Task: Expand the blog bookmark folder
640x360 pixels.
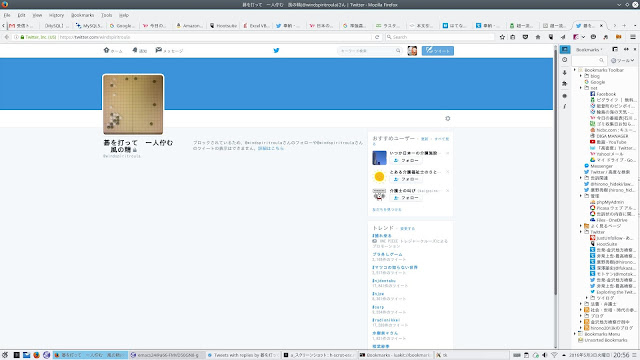Action: pos(581,76)
